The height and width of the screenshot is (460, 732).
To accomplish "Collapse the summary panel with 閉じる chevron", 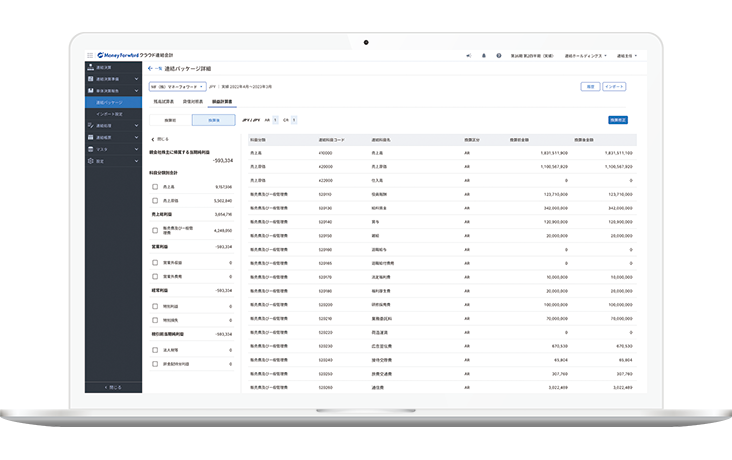I will pyautogui.click(x=160, y=139).
